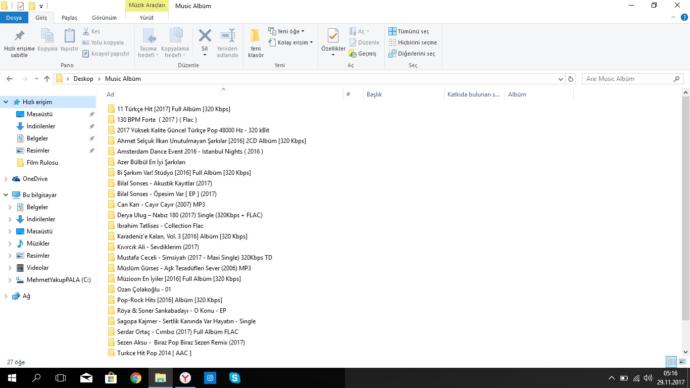Click Tümünü seç
Viewport: 690px width, 388px height.
tap(408, 31)
